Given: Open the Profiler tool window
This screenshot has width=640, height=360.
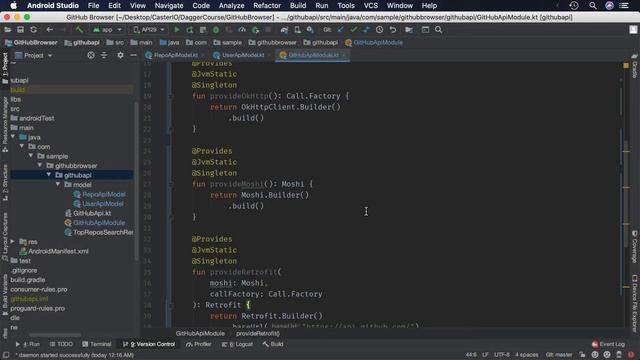Looking at the screenshot, I should pos(198,344).
